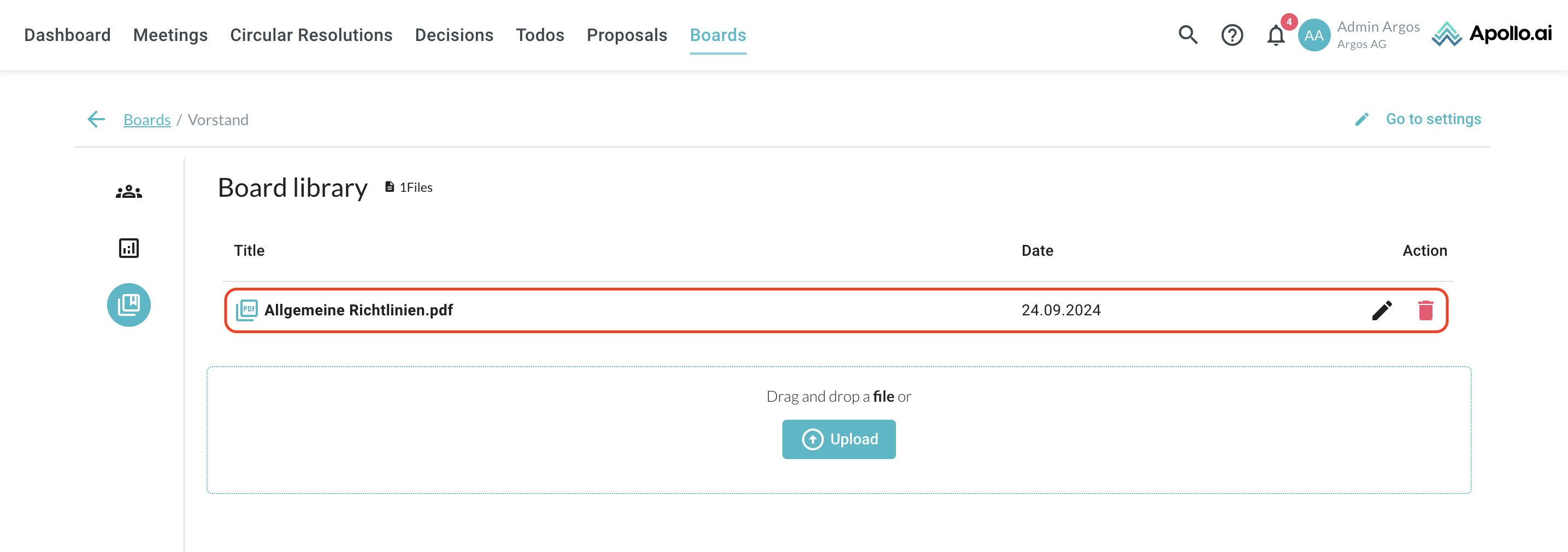1568x552 pixels.
Task: Go to the Dashboard tab
Action: point(67,36)
